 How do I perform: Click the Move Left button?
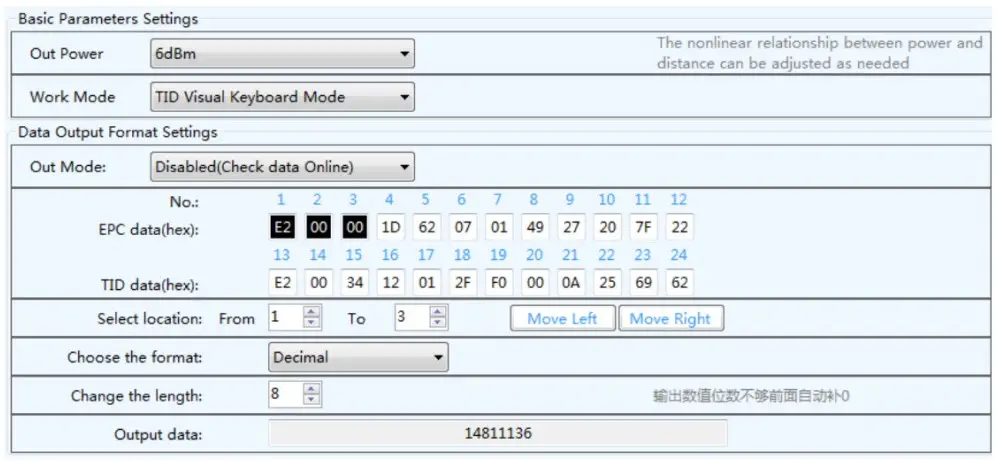click(x=563, y=319)
